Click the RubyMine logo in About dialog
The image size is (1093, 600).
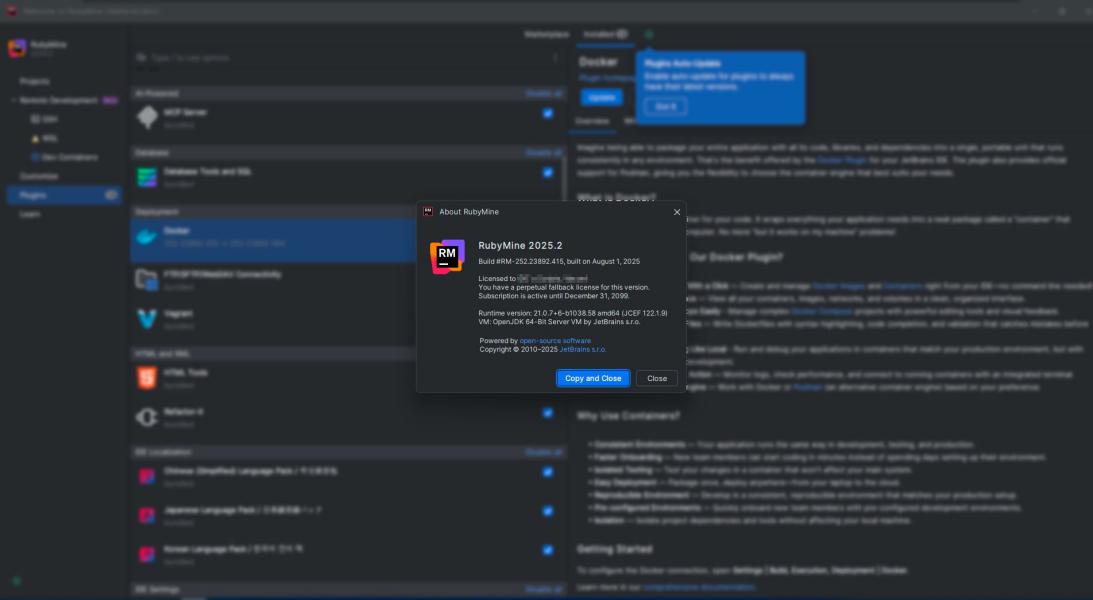point(447,256)
